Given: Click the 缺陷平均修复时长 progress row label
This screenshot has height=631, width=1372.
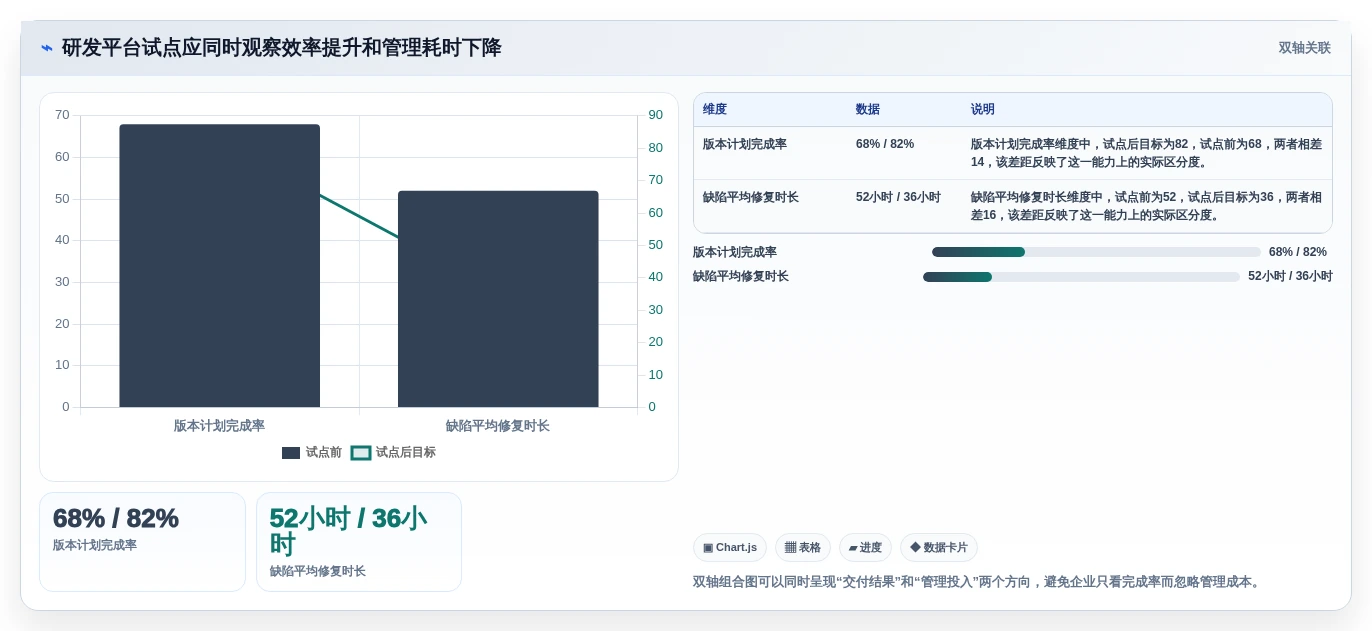Looking at the screenshot, I should coord(741,276).
